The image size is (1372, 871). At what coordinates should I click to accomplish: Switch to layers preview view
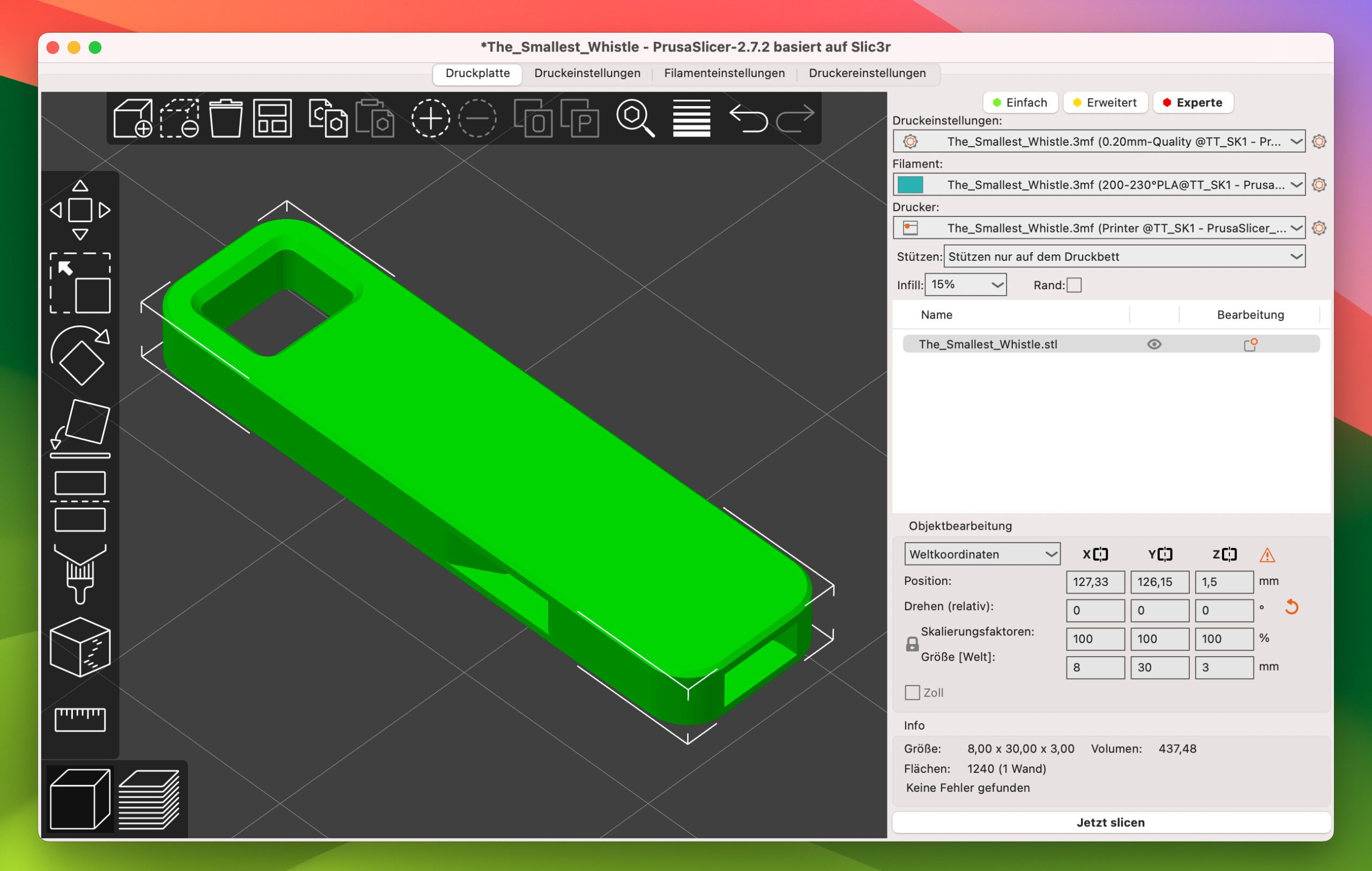[x=148, y=799]
